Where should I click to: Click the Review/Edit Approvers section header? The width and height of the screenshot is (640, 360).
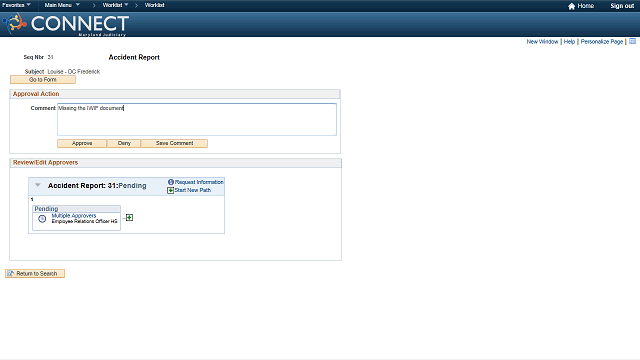coord(176,162)
